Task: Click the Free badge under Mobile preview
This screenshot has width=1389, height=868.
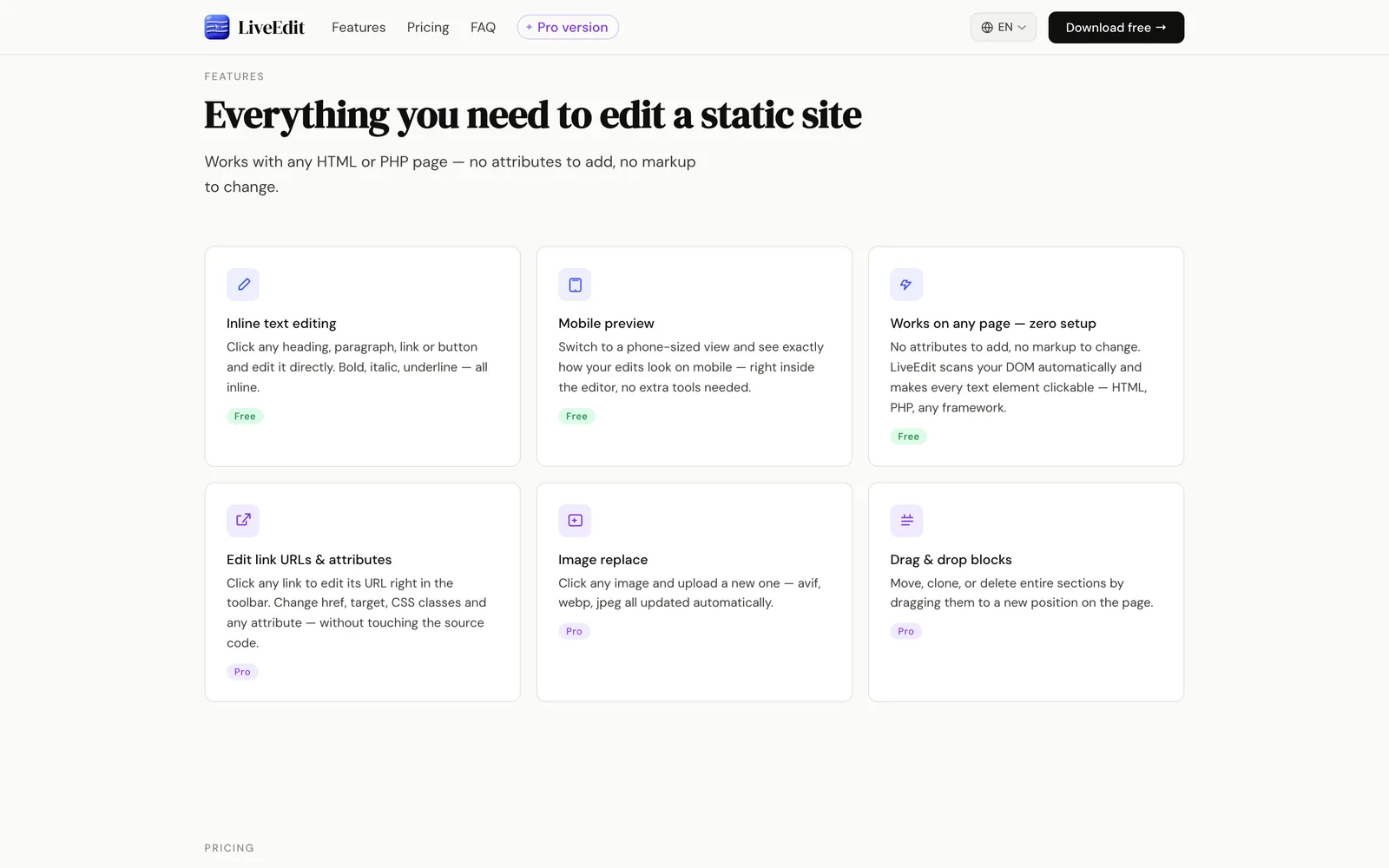Action: point(576,417)
